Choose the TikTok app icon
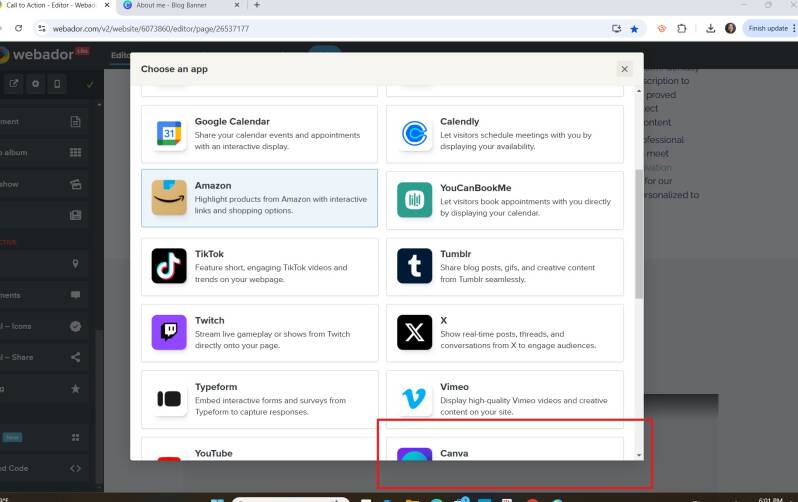798x502 pixels. click(169, 266)
